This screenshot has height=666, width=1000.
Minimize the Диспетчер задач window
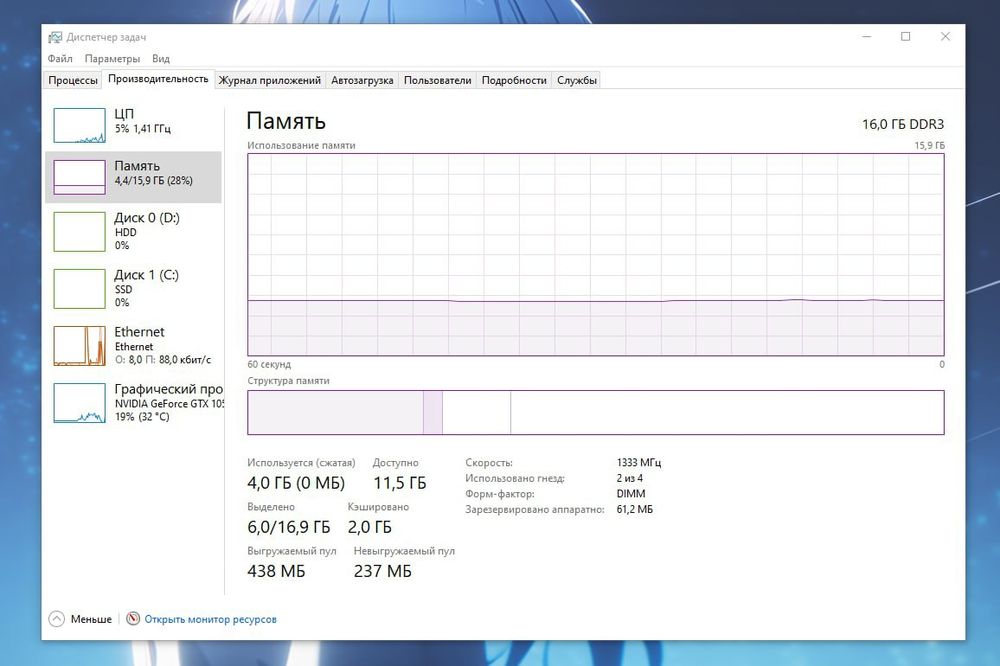[x=867, y=37]
